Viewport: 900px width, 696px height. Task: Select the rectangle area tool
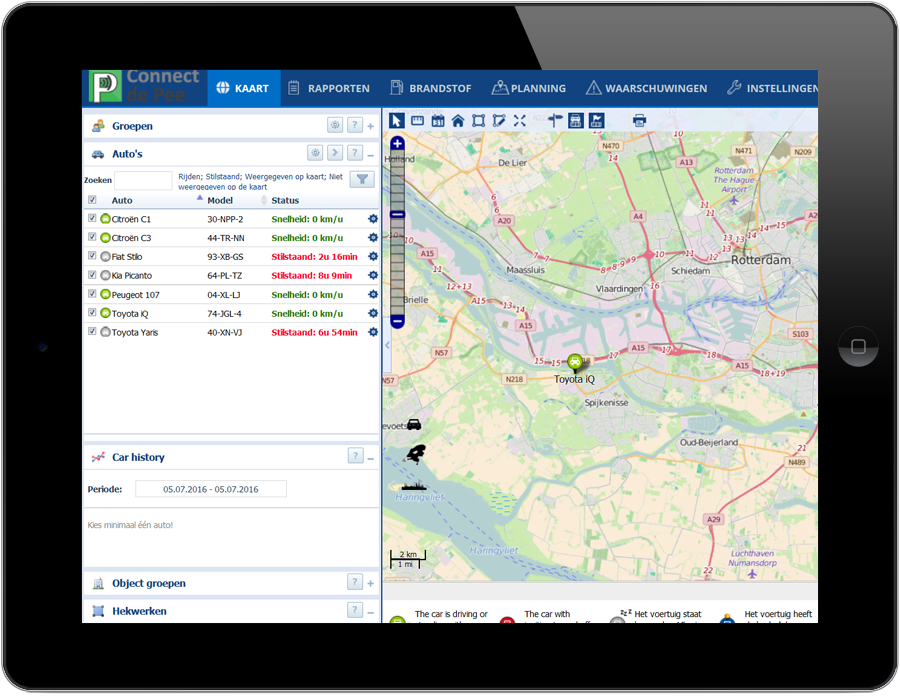tap(478, 120)
